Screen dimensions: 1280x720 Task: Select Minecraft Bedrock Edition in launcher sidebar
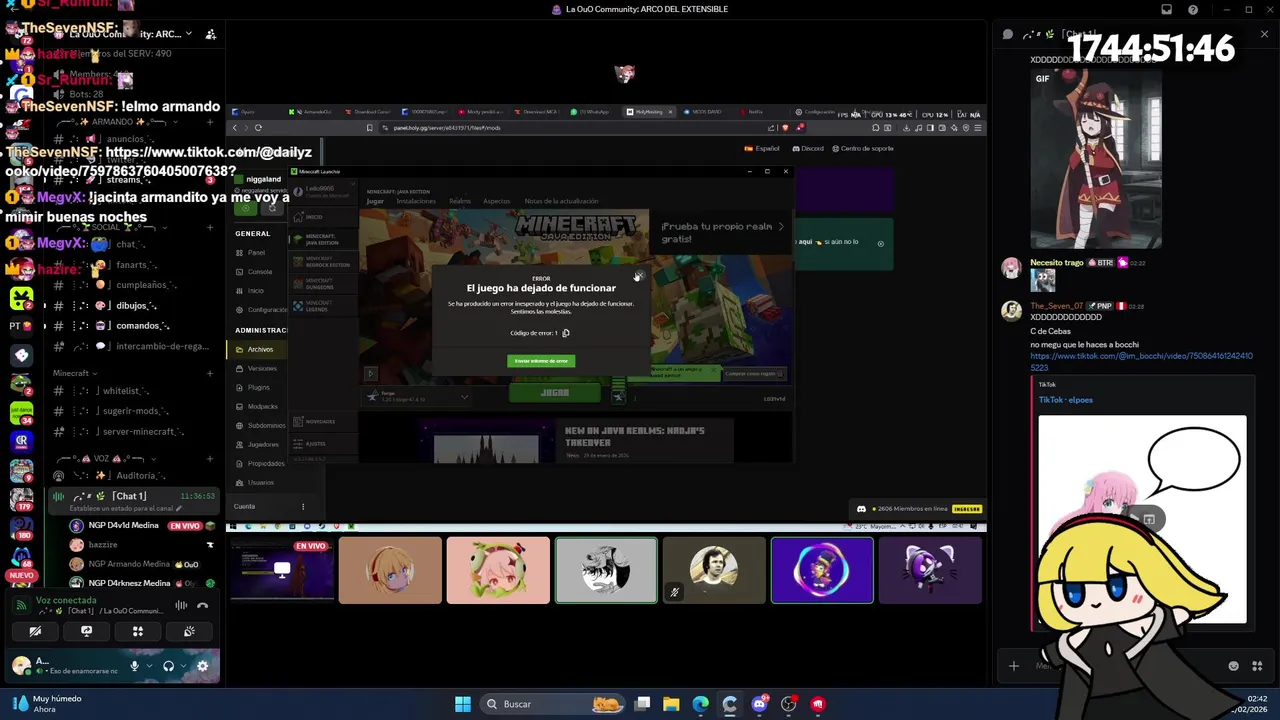[x=321, y=262]
